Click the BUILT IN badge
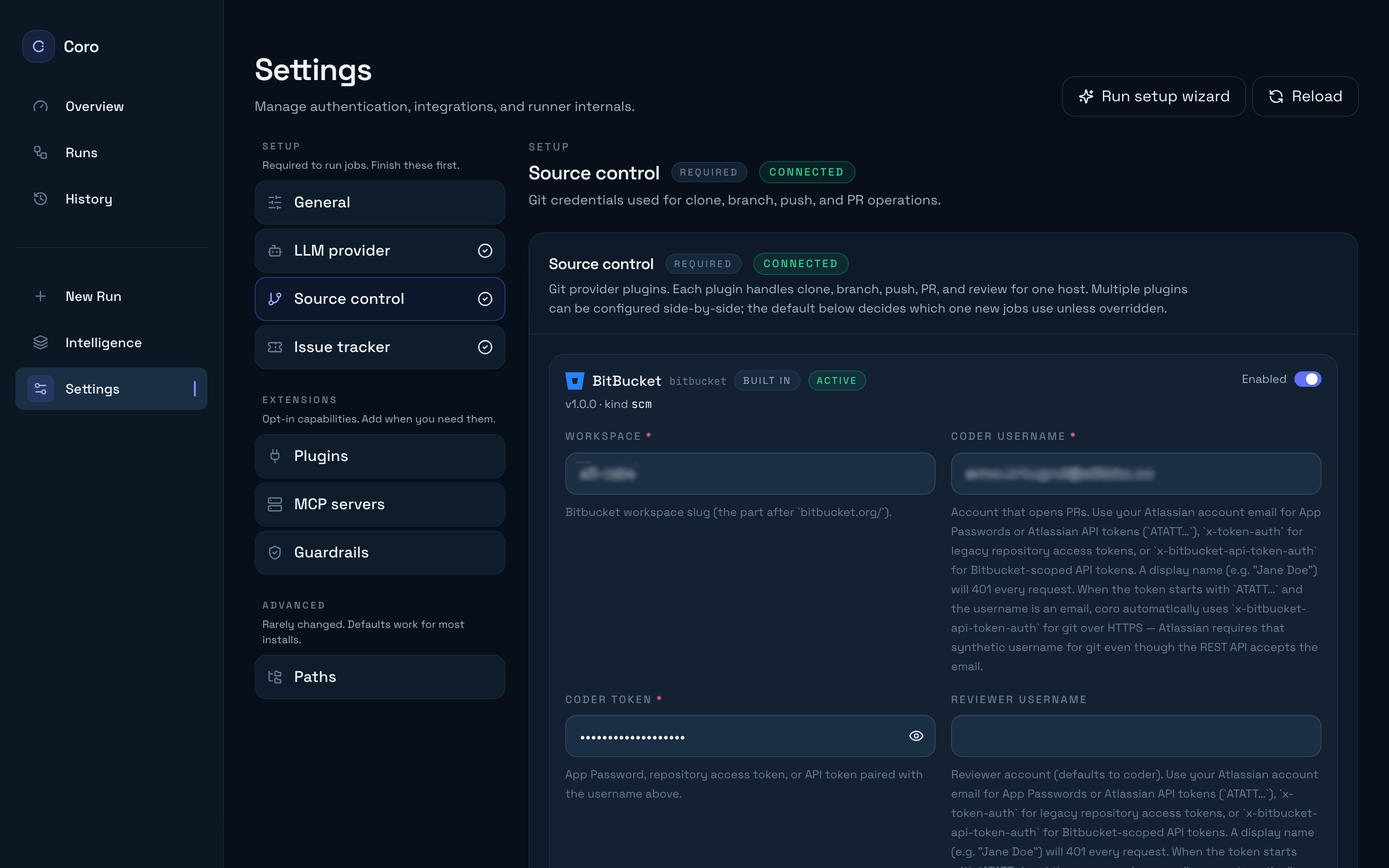Image resolution: width=1389 pixels, height=868 pixels. [x=767, y=380]
